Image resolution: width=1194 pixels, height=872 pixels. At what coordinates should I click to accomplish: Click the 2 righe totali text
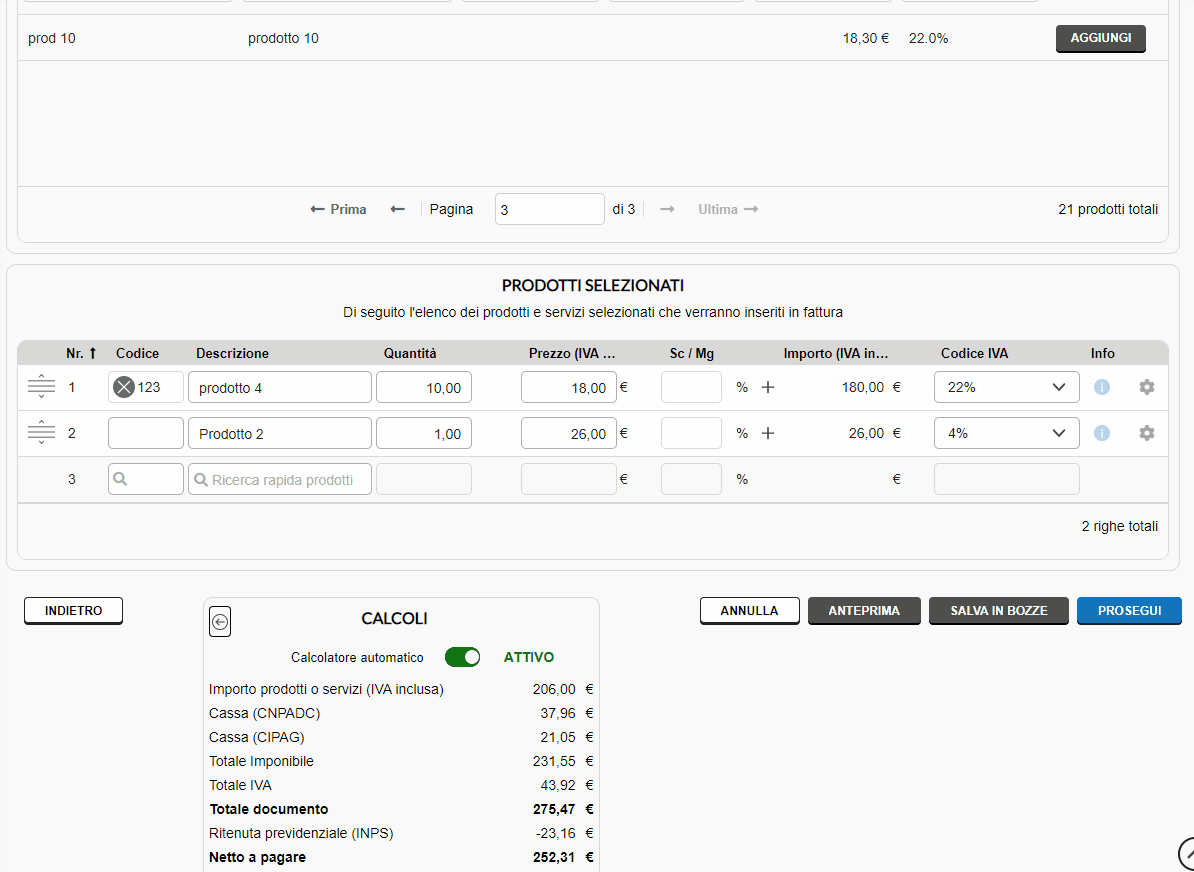[x=1119, y=526]
